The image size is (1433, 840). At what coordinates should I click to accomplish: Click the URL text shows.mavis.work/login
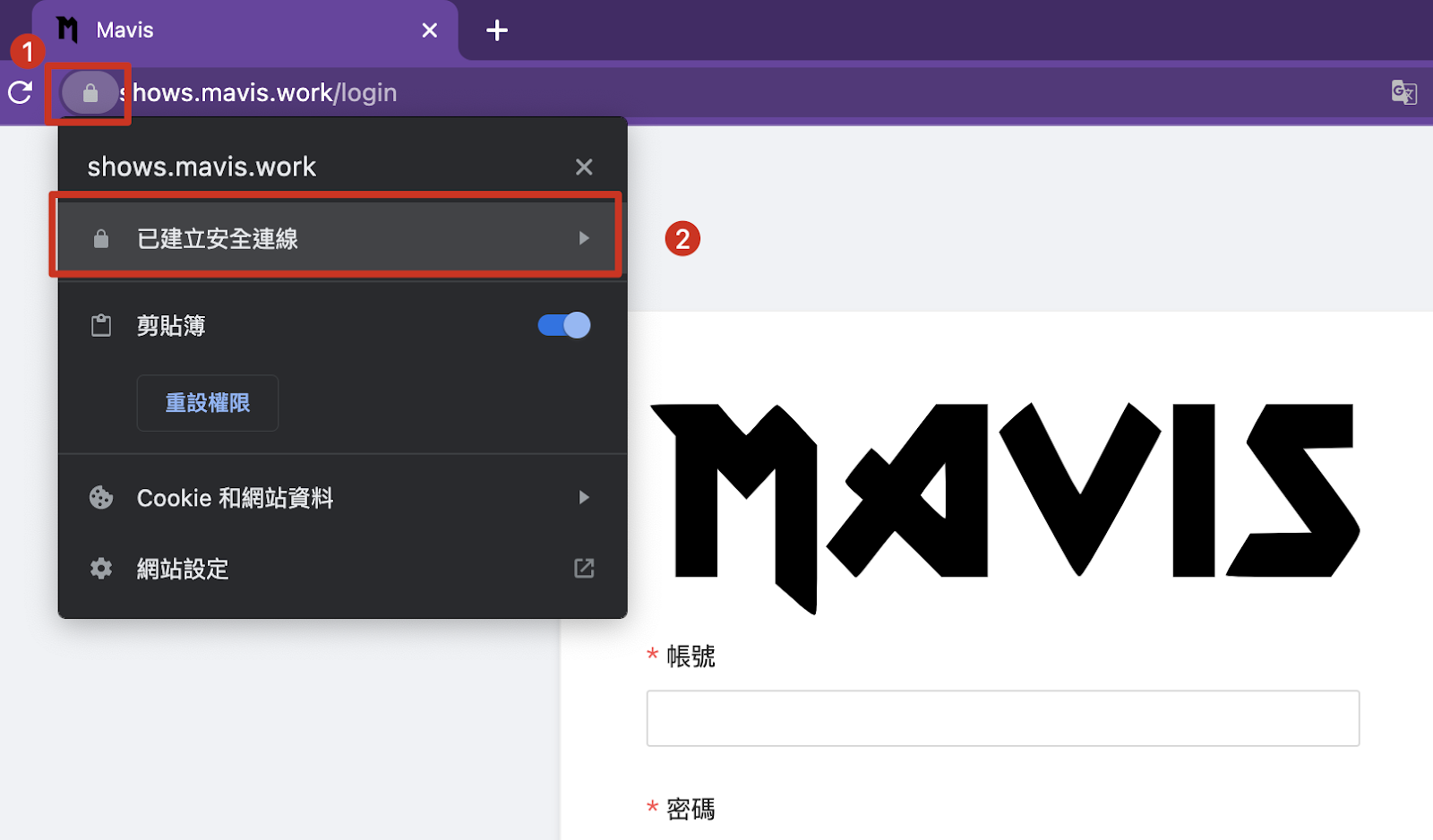click(x=259, y=93)
